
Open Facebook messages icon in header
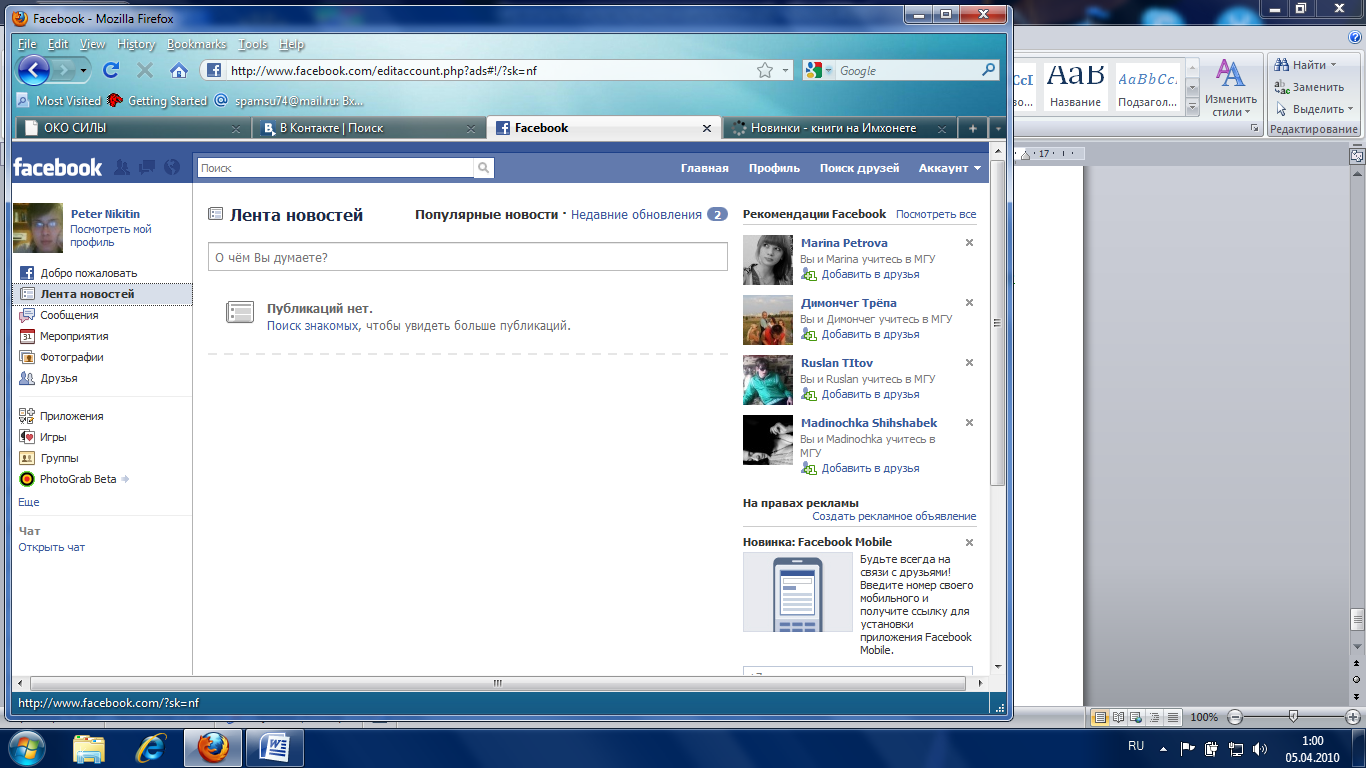click(147, 168)
